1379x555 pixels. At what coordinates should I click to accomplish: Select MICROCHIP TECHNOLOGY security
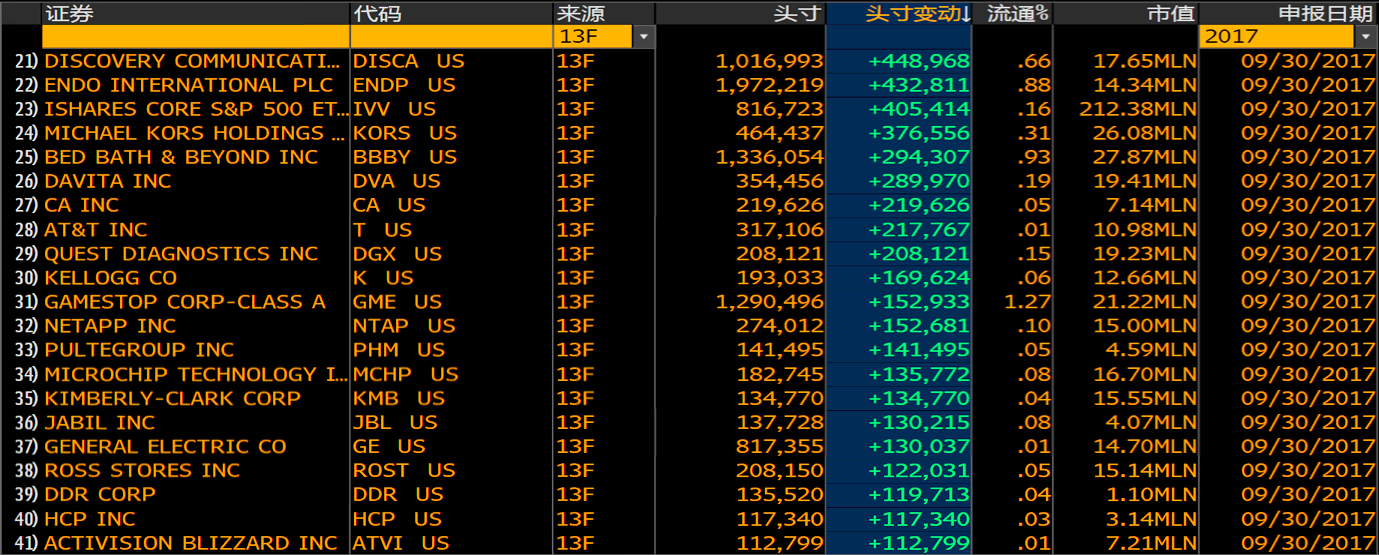pos(196,374)
